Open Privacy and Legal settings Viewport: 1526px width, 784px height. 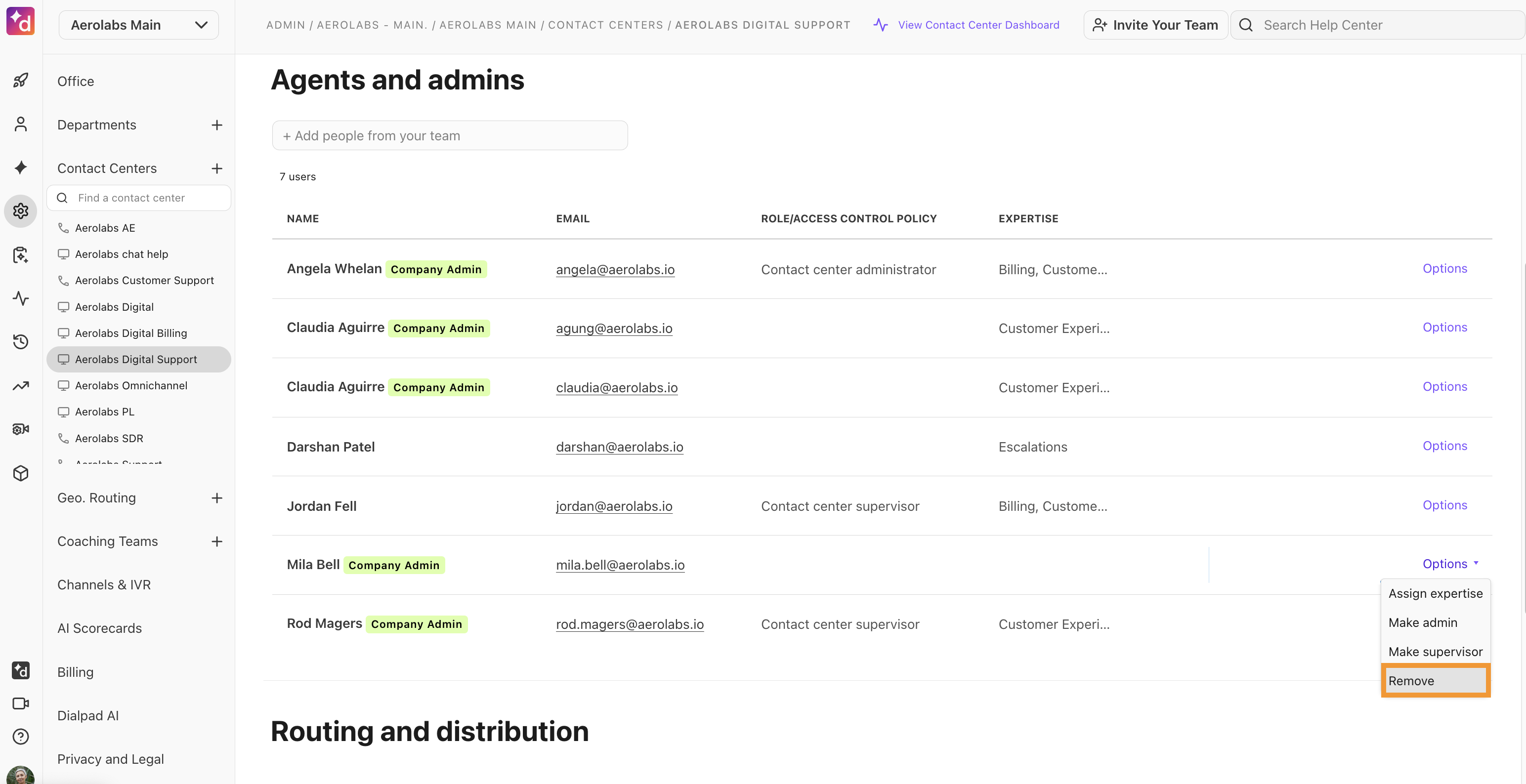[110, 759]
